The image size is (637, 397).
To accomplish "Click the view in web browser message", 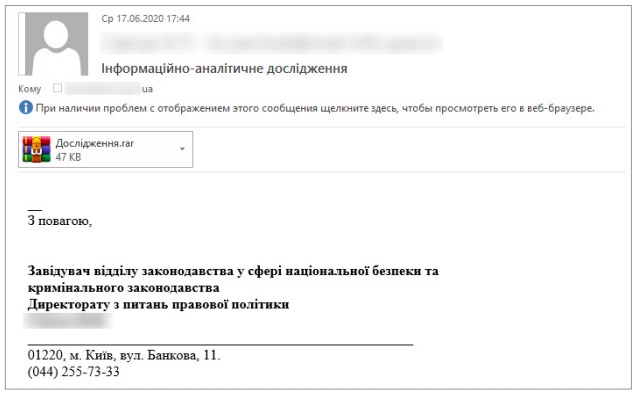I will pos(315,108).
